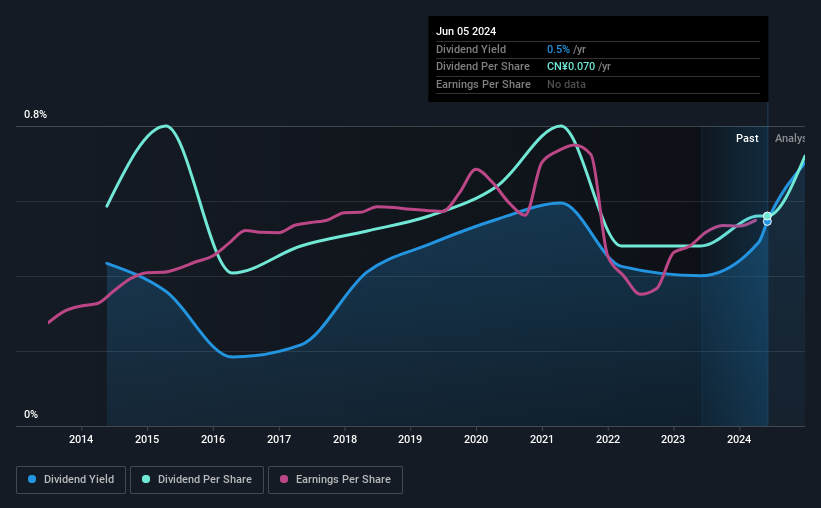The height and width of the screenshot is (508, 821).
Task: Click the blue Dividend Yield legend dot
Action: 32,479
